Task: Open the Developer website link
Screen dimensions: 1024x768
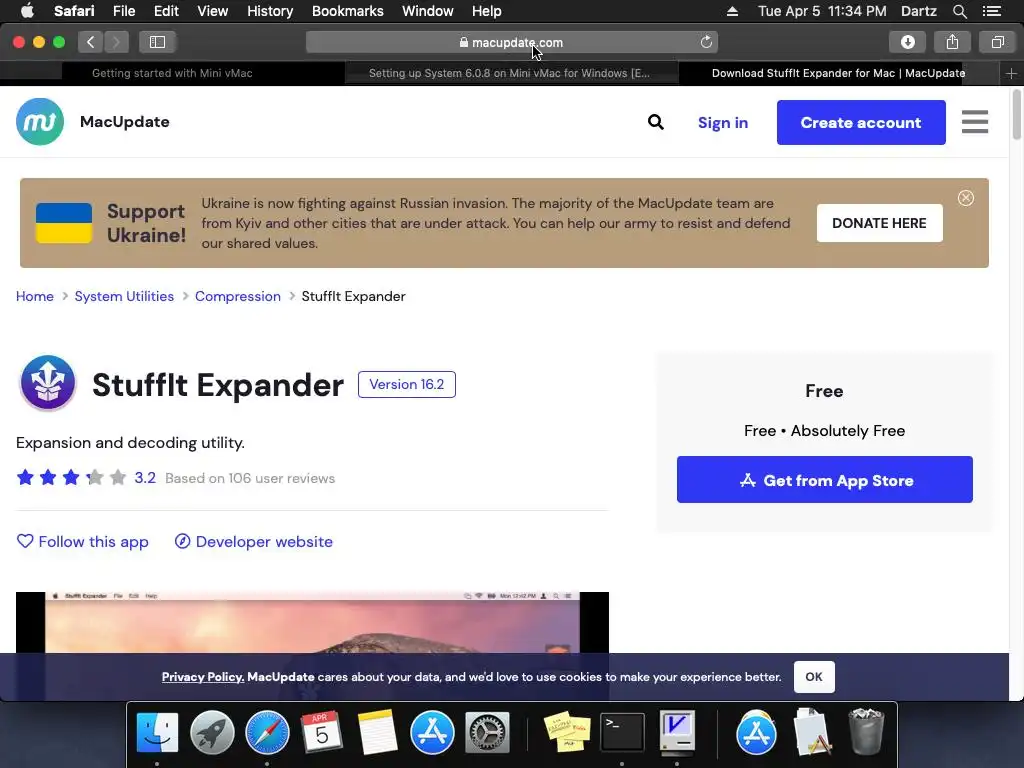Action: pos(253,541)
